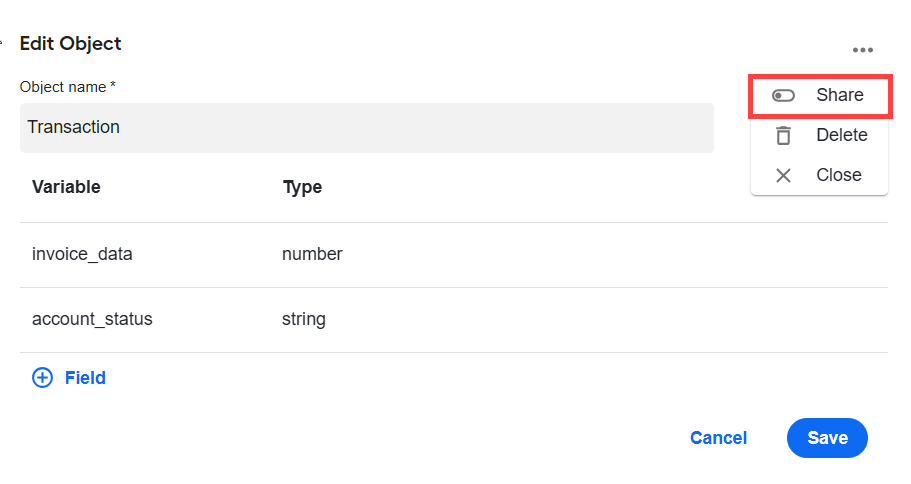
Task: Click the Object name label
Action: click(x=67, y=87)
